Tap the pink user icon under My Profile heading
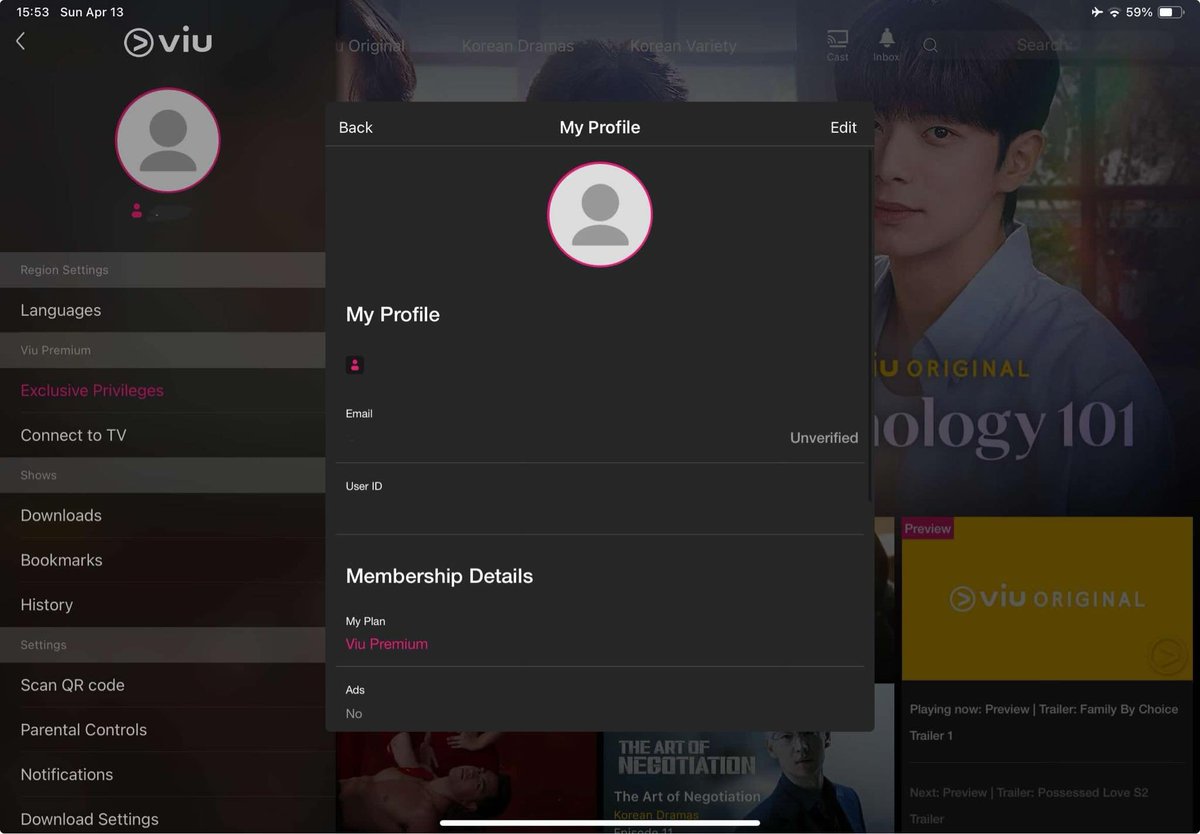Viewport: 1200px width, 834px height. click(x=355, y=365)
